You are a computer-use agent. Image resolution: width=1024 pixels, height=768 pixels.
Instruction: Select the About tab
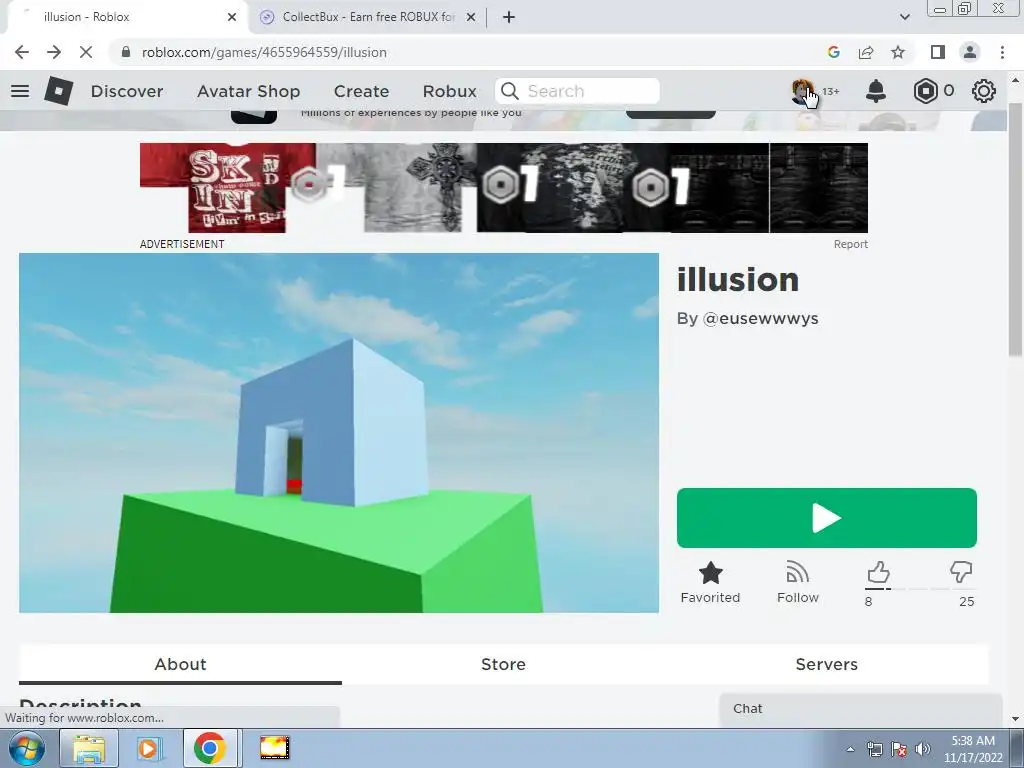point(180,664)
